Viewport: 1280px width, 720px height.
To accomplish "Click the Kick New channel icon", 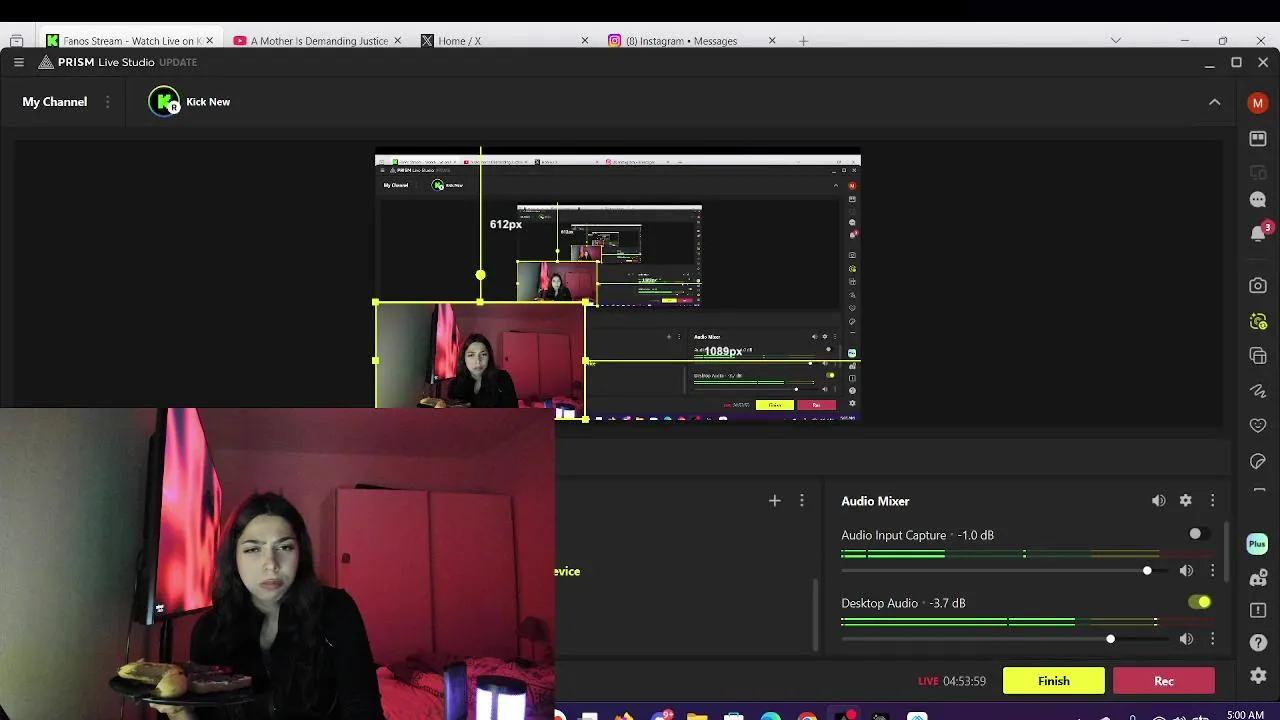I will tap(164, 102).
